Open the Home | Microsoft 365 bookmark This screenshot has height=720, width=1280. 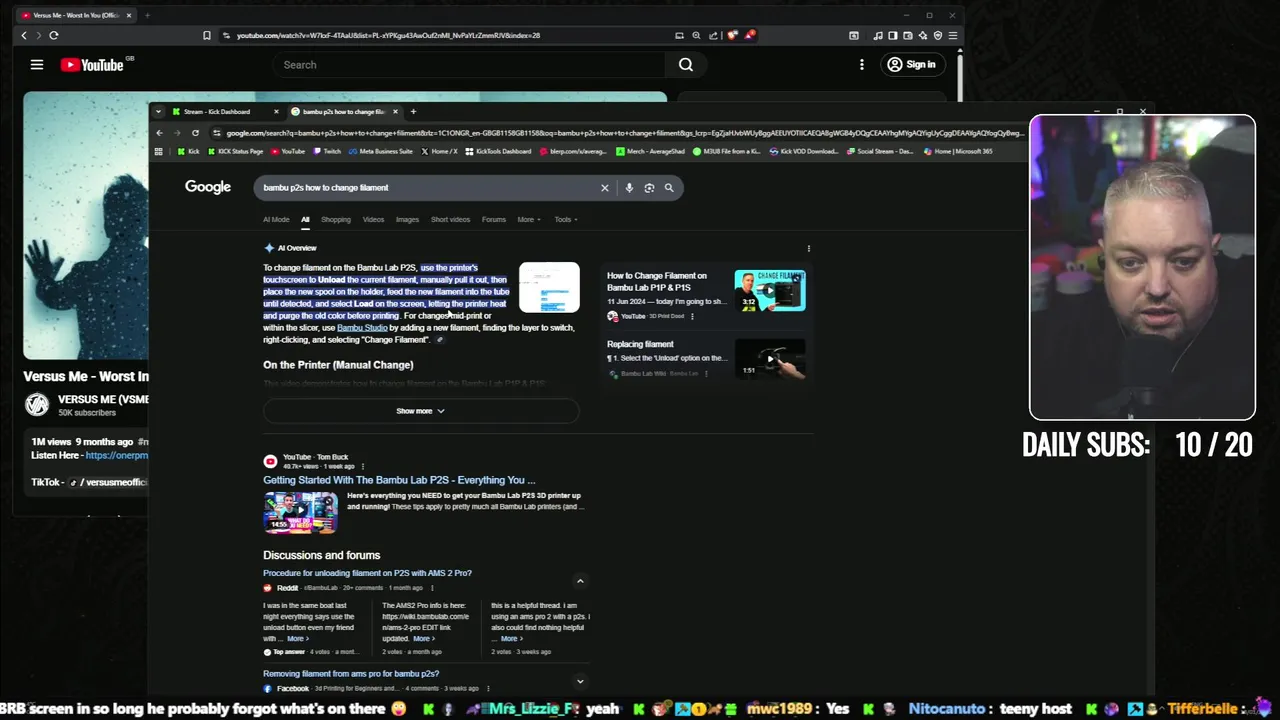click(x=958, y=152)
